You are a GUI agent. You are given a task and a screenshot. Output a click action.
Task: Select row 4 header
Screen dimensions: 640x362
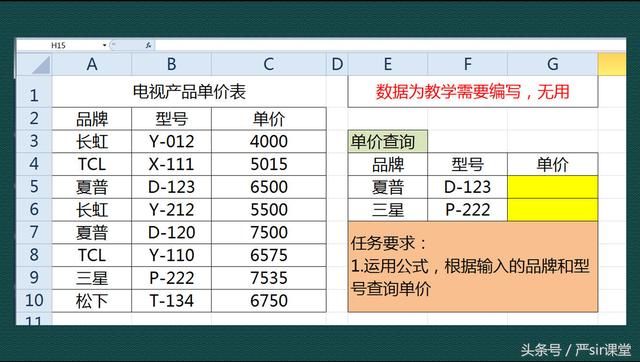(34, 164)
